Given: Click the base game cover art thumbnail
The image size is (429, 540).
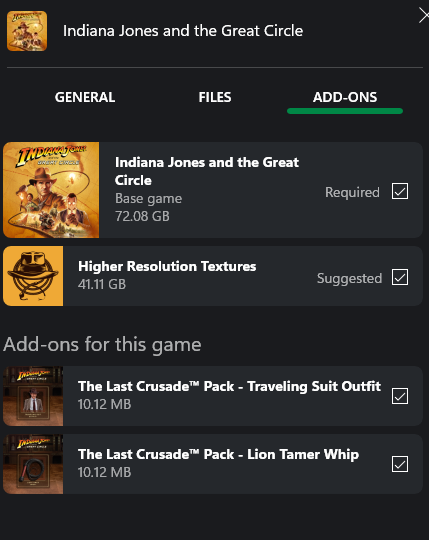Looking at the screenshot, I should 51,190.
